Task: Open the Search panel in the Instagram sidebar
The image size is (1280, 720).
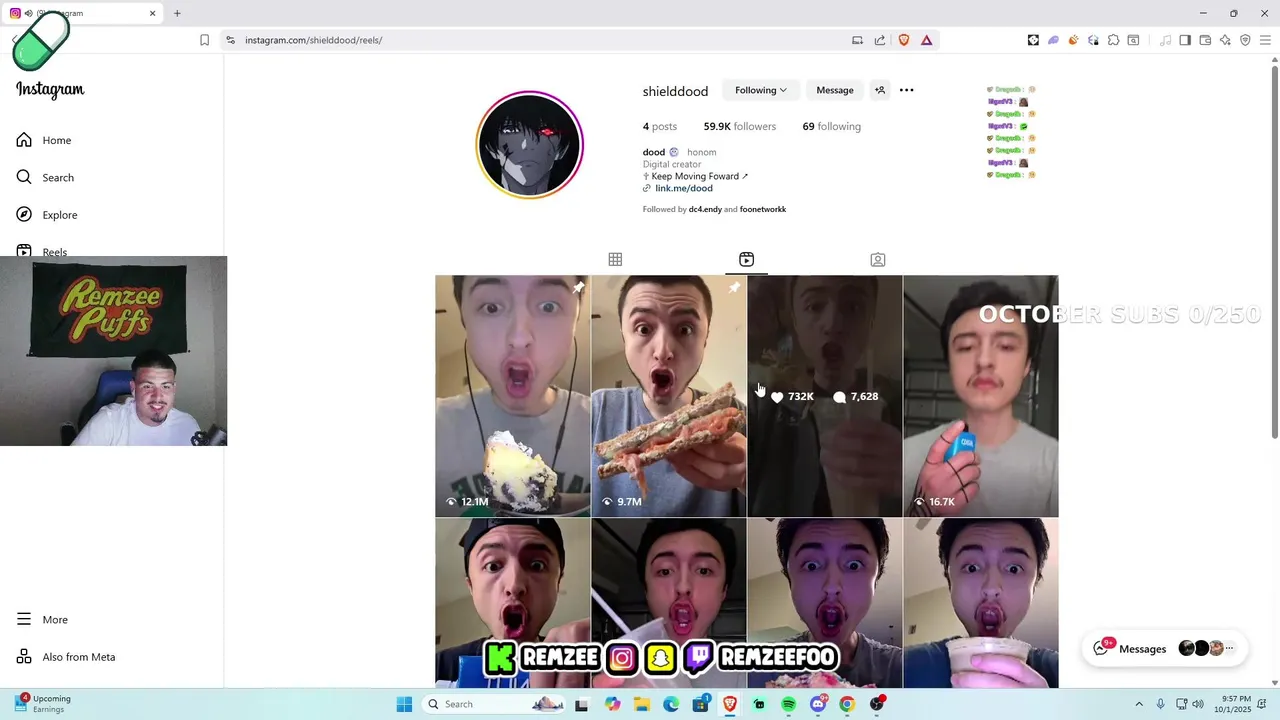Action: [45, 177]
